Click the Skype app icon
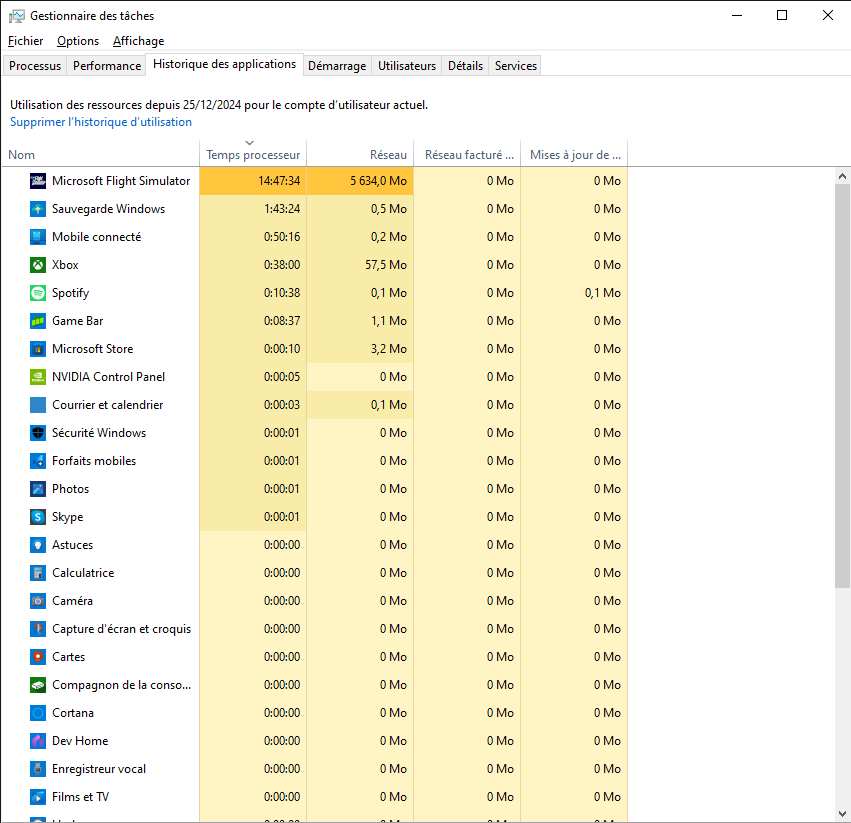 pyautogui.click(x=37, y=517)
